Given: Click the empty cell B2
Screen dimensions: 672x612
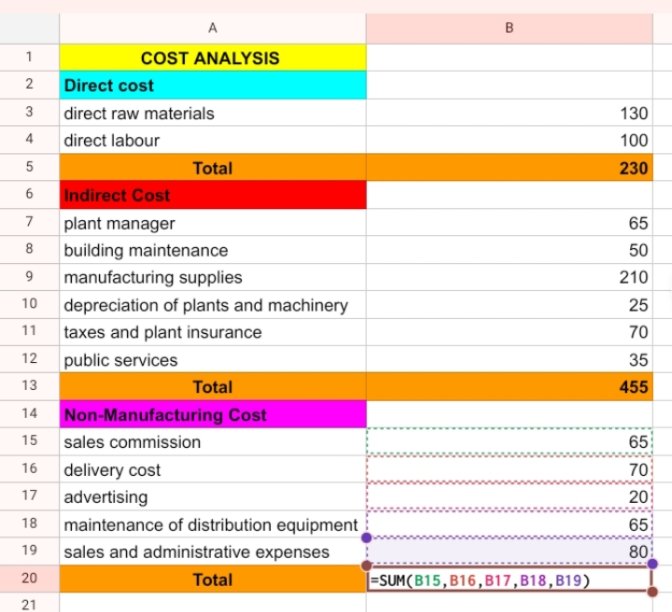Looking at the screenshot, I should (509, 85).
